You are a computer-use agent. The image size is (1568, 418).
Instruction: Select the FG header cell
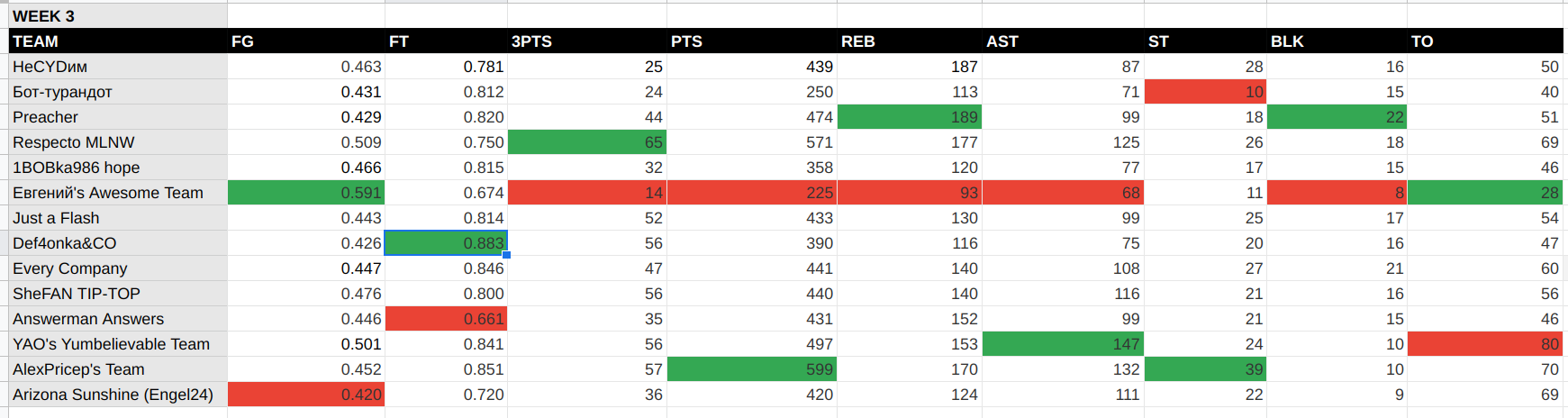(306, 41)
